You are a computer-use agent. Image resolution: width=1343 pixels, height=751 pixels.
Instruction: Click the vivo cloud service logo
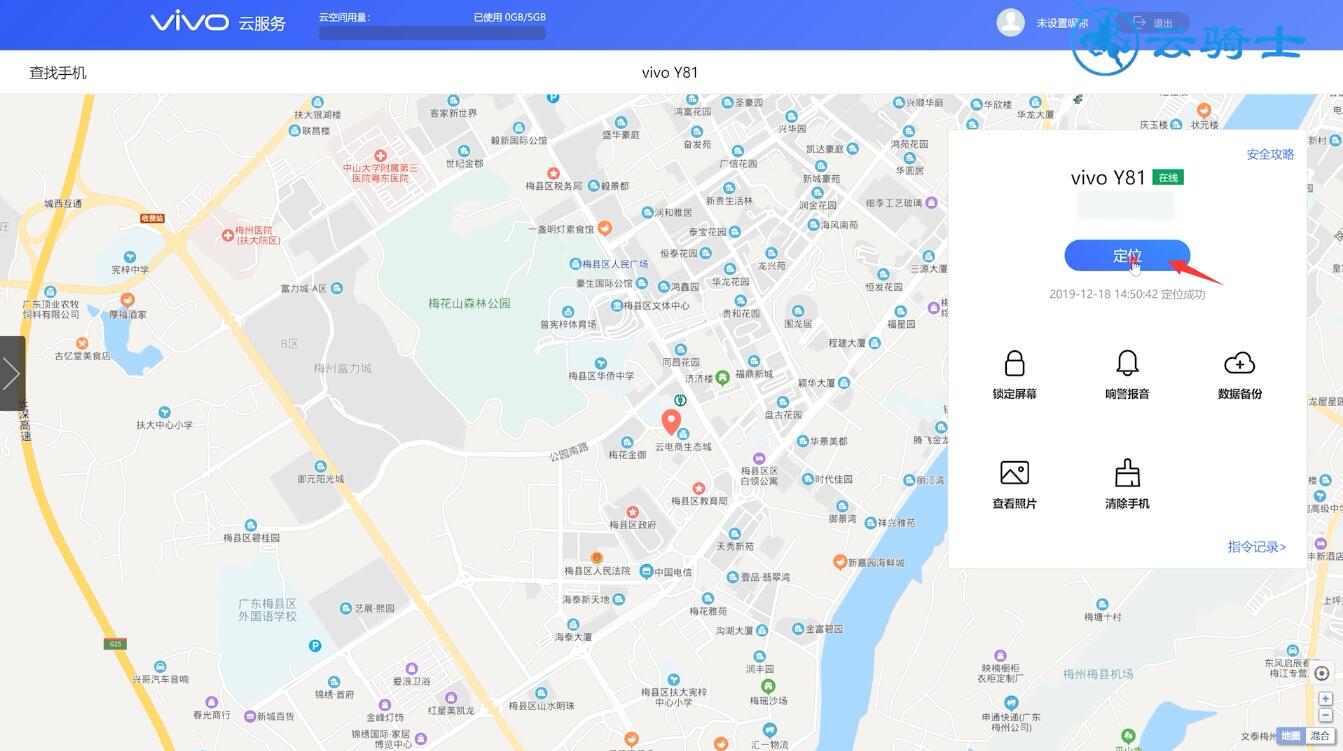[x=218, y=22]
